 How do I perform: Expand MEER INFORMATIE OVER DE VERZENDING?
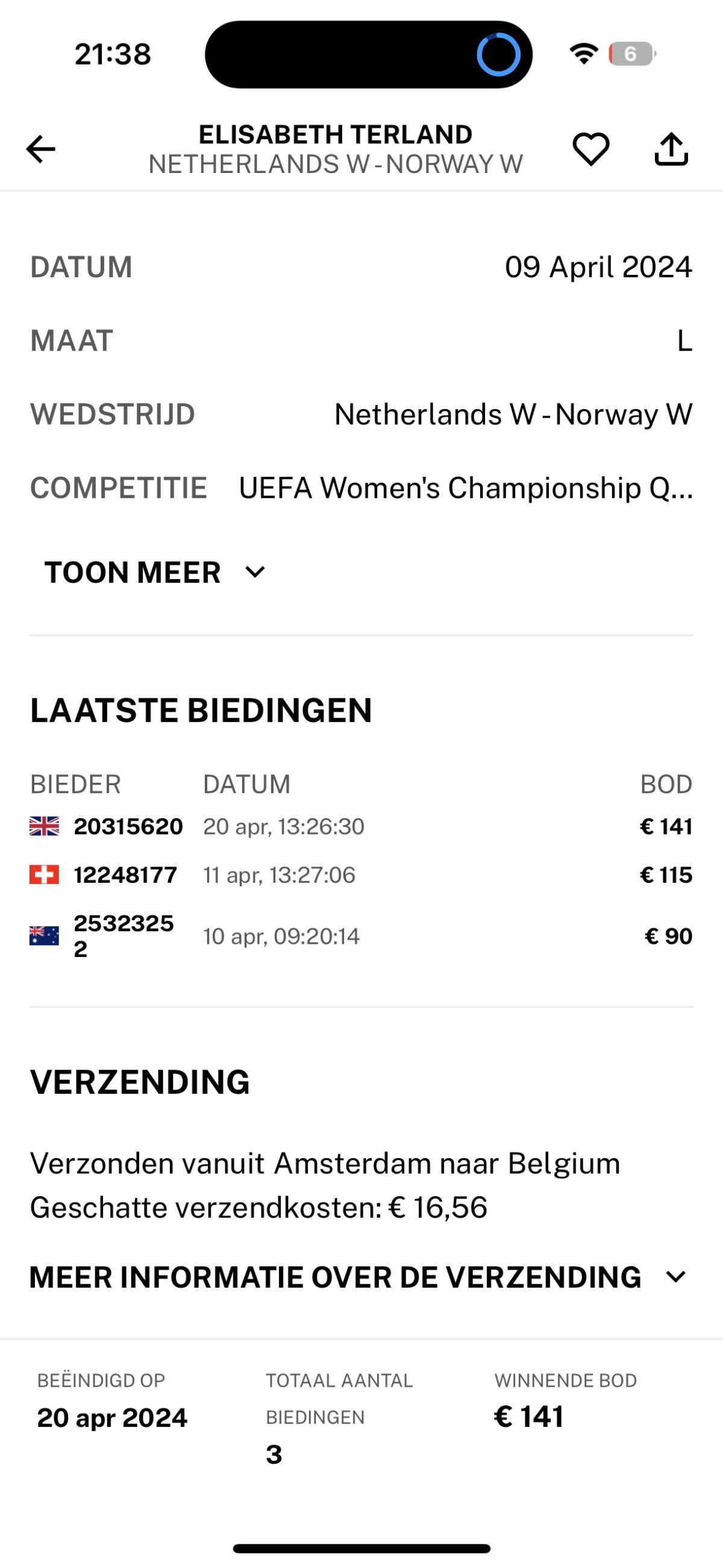[358, 1276]
